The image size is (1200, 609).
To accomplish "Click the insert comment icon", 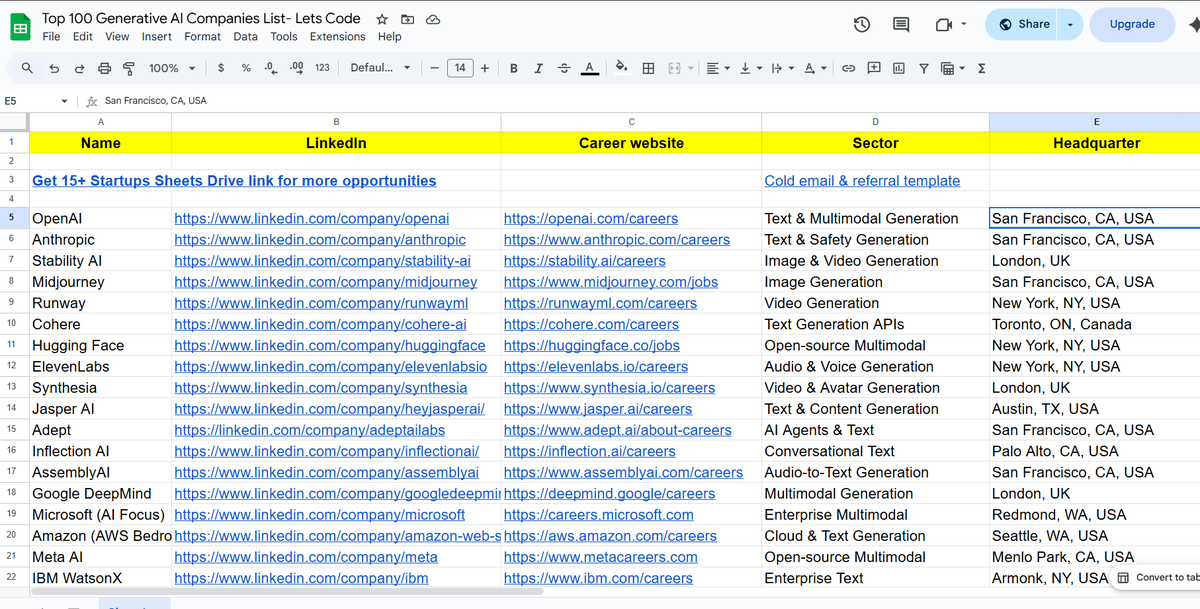I will click(873, 68).
